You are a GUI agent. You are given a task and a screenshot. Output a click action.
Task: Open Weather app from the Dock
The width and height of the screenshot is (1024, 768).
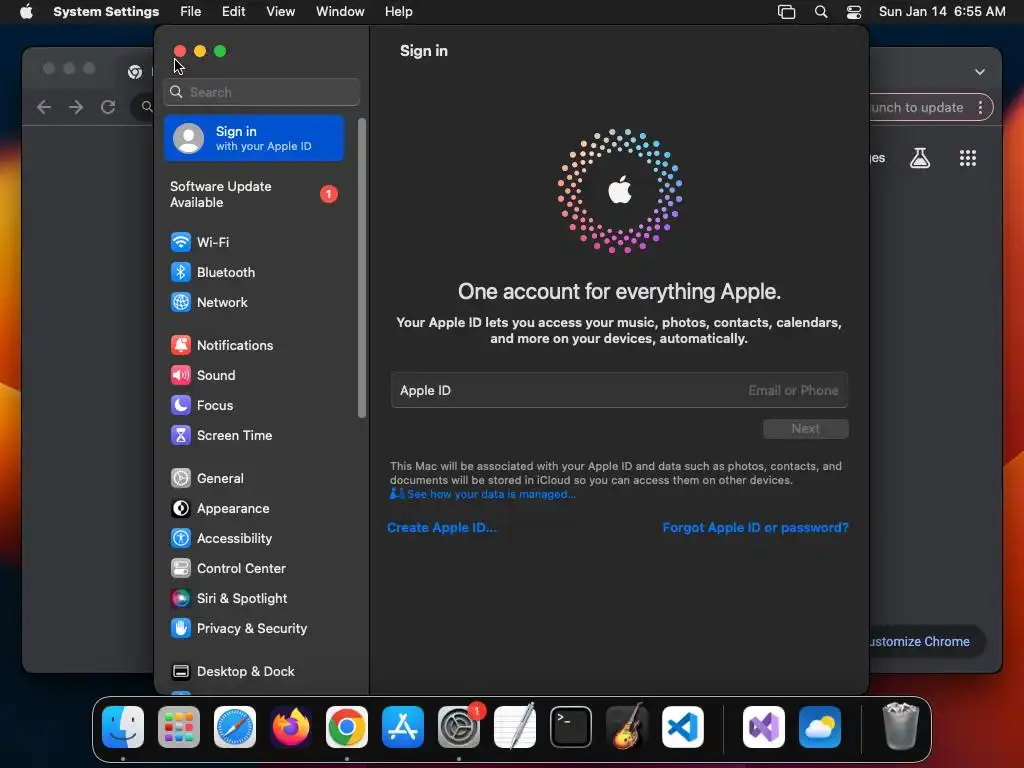(820, 727)
